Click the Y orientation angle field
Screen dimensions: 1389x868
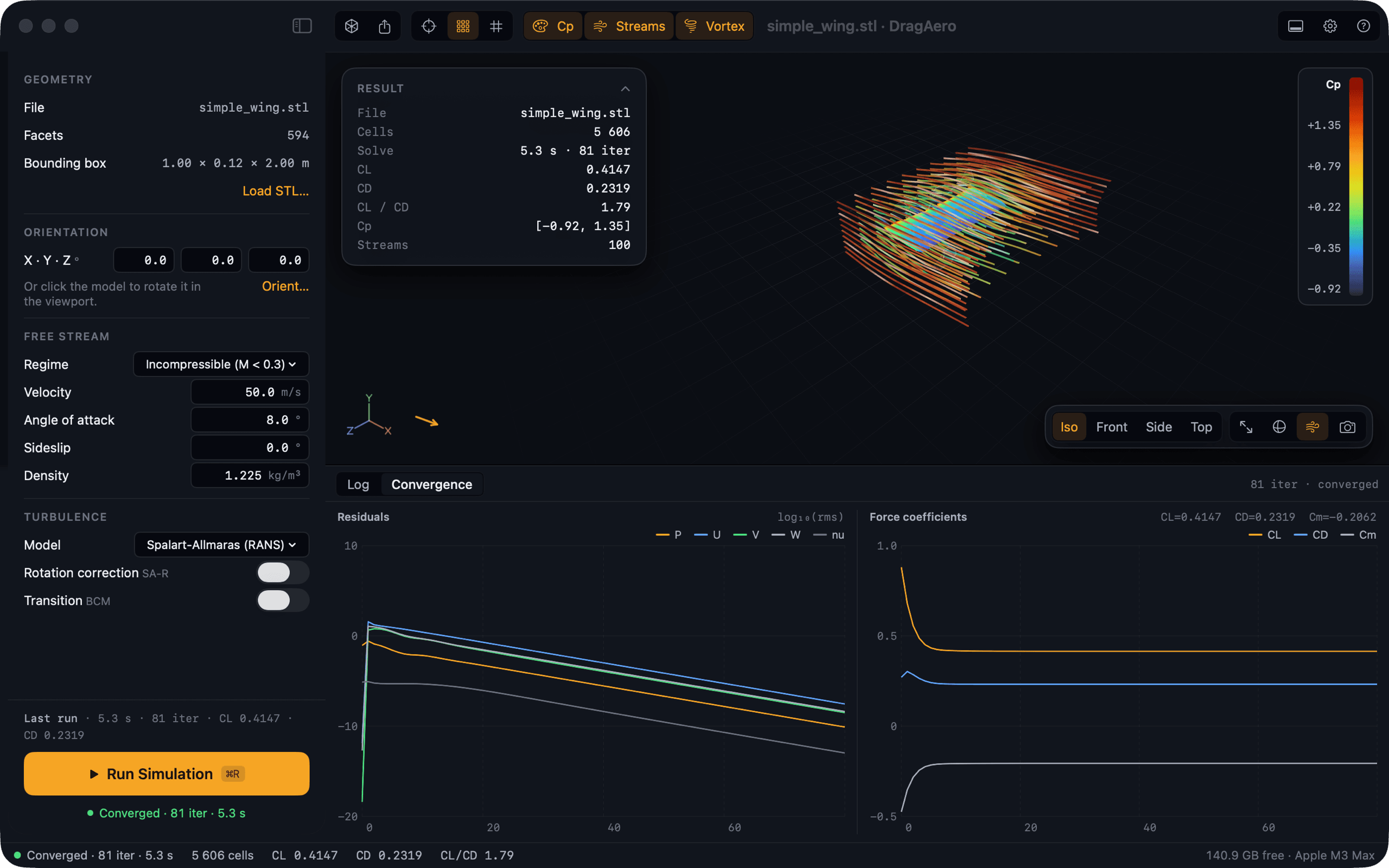(x=211, y=260)
